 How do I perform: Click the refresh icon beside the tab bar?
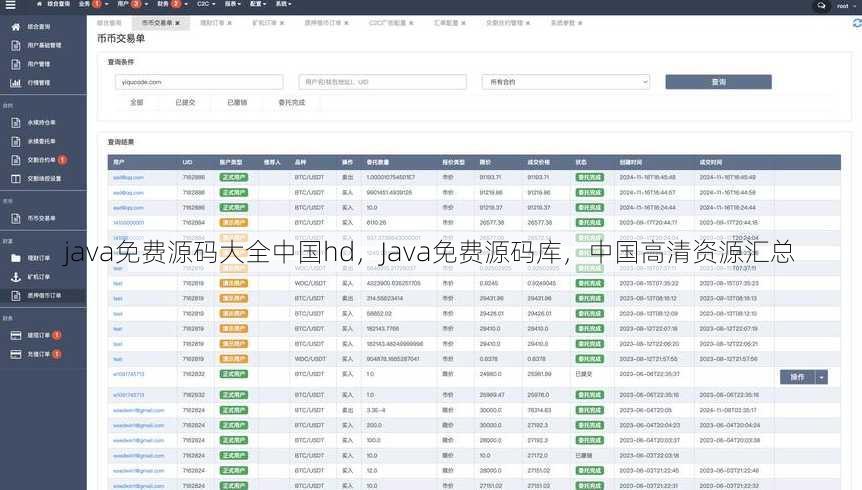coord(857,23)
